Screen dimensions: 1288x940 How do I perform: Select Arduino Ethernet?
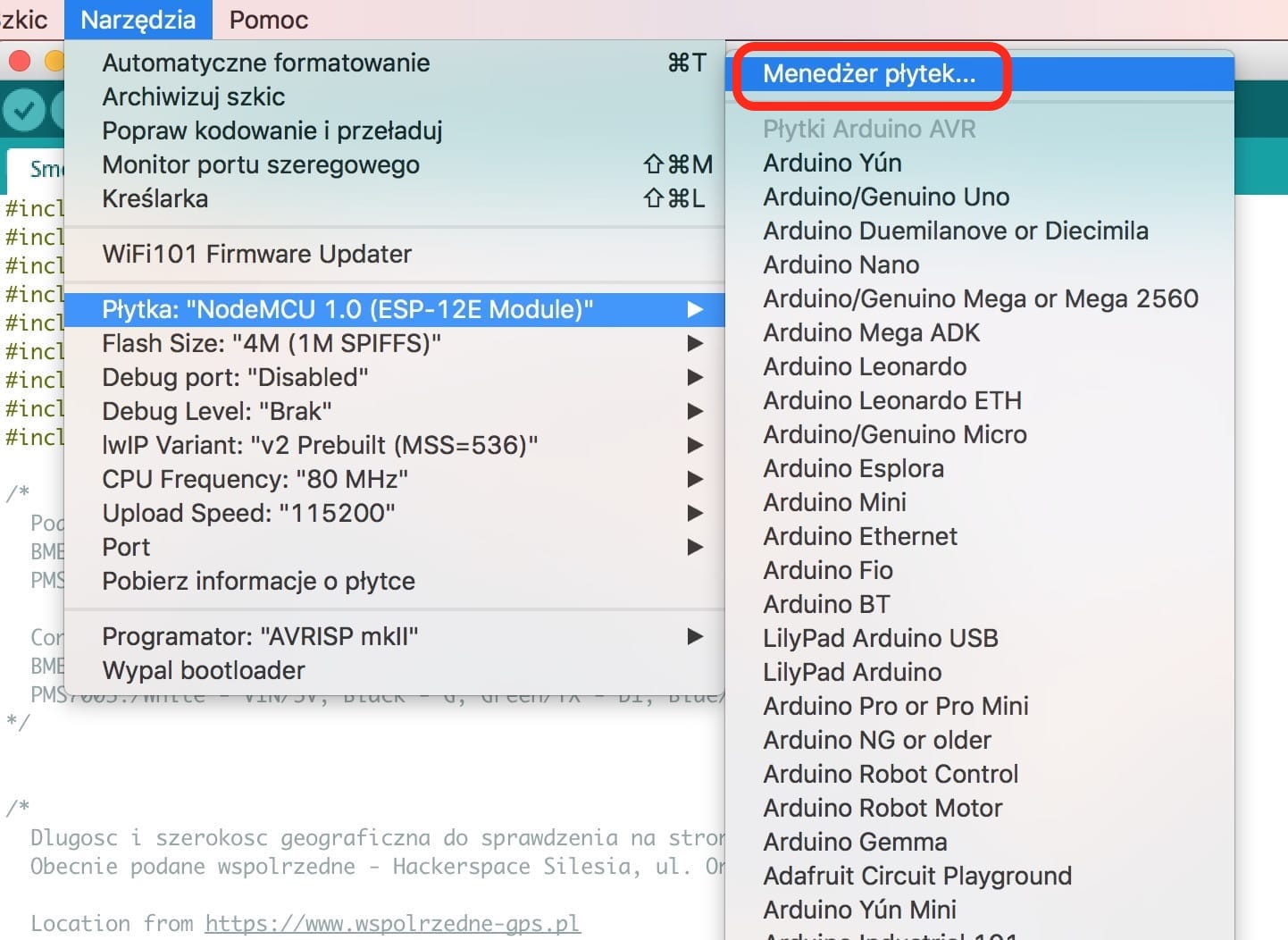[x=980, y=536]
